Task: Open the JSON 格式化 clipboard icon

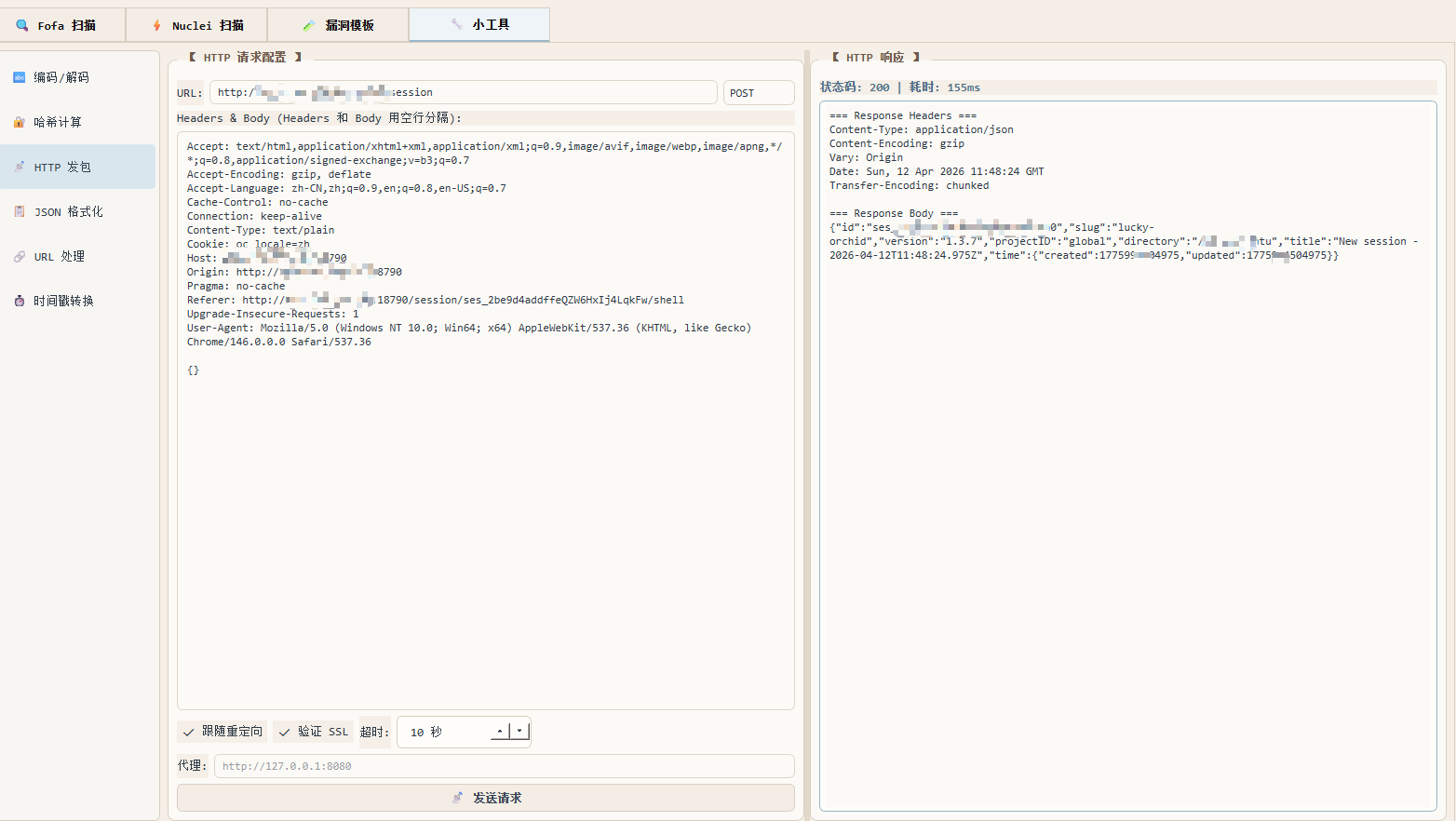Action: click(x=20, y=211)
